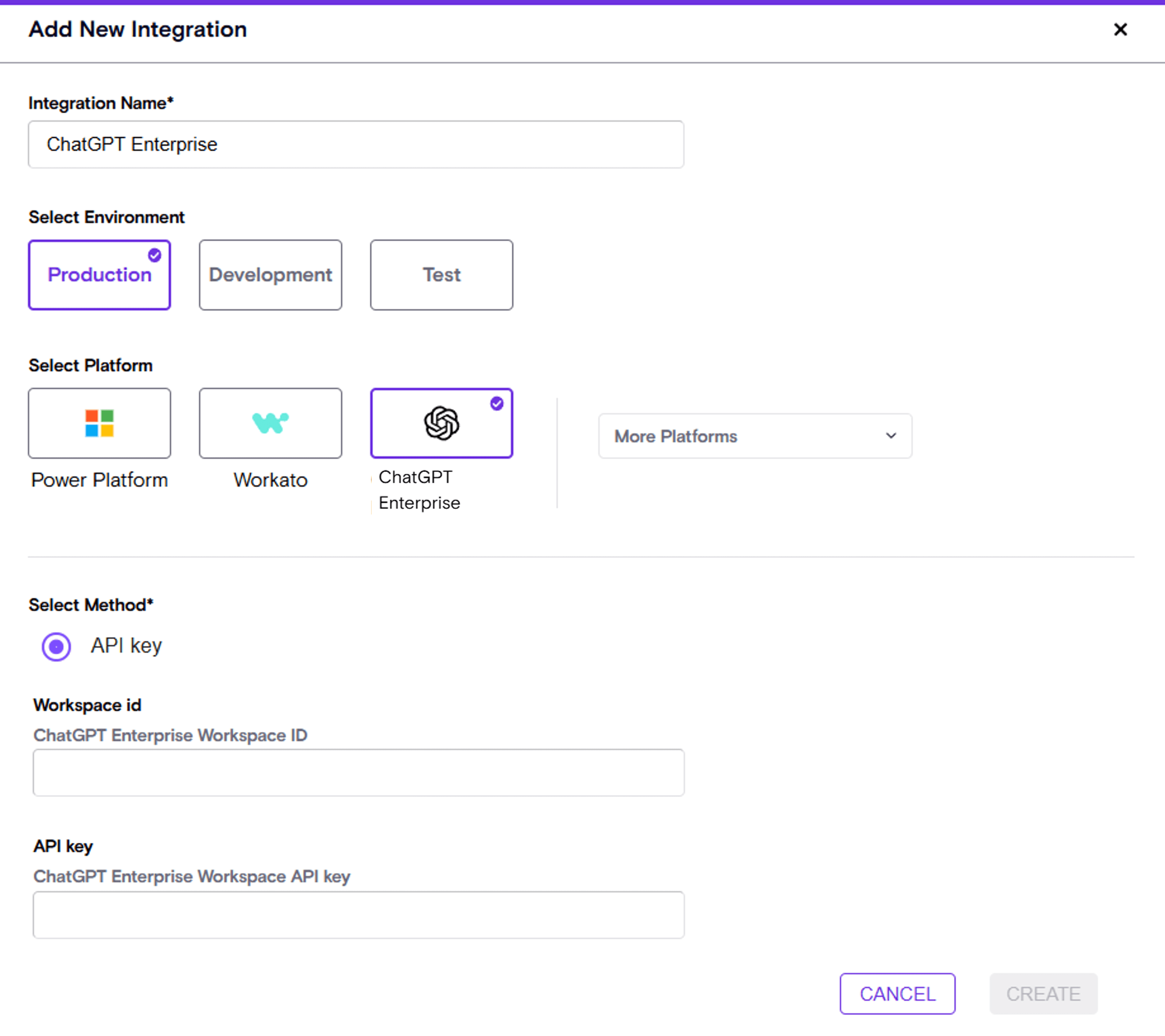This screenshot has width=1165, height=1036.
Task: Select the Test environment
Action: [441, 275]
